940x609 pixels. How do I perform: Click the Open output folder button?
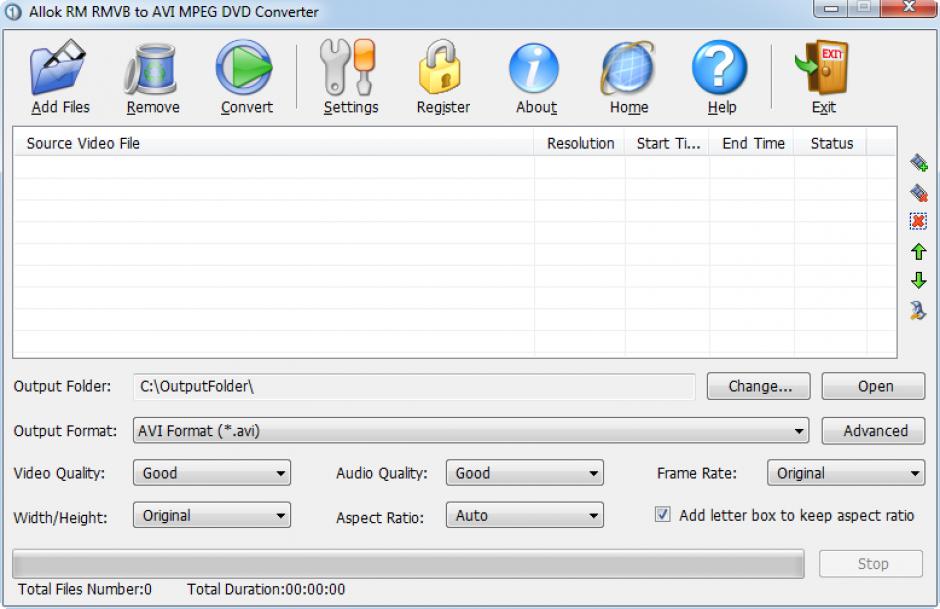pyautogui.click(x=873, y=387)
